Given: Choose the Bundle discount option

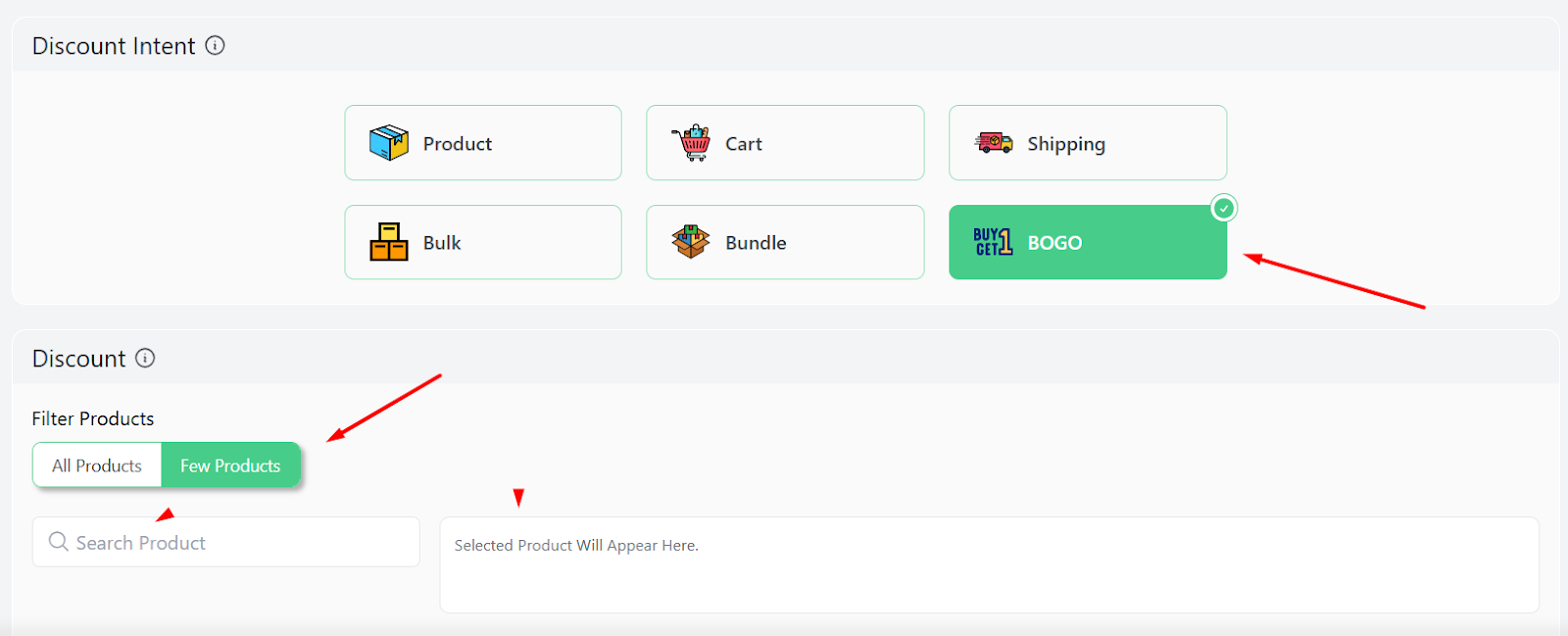Looking at the screenshot, I should point(785,242).
